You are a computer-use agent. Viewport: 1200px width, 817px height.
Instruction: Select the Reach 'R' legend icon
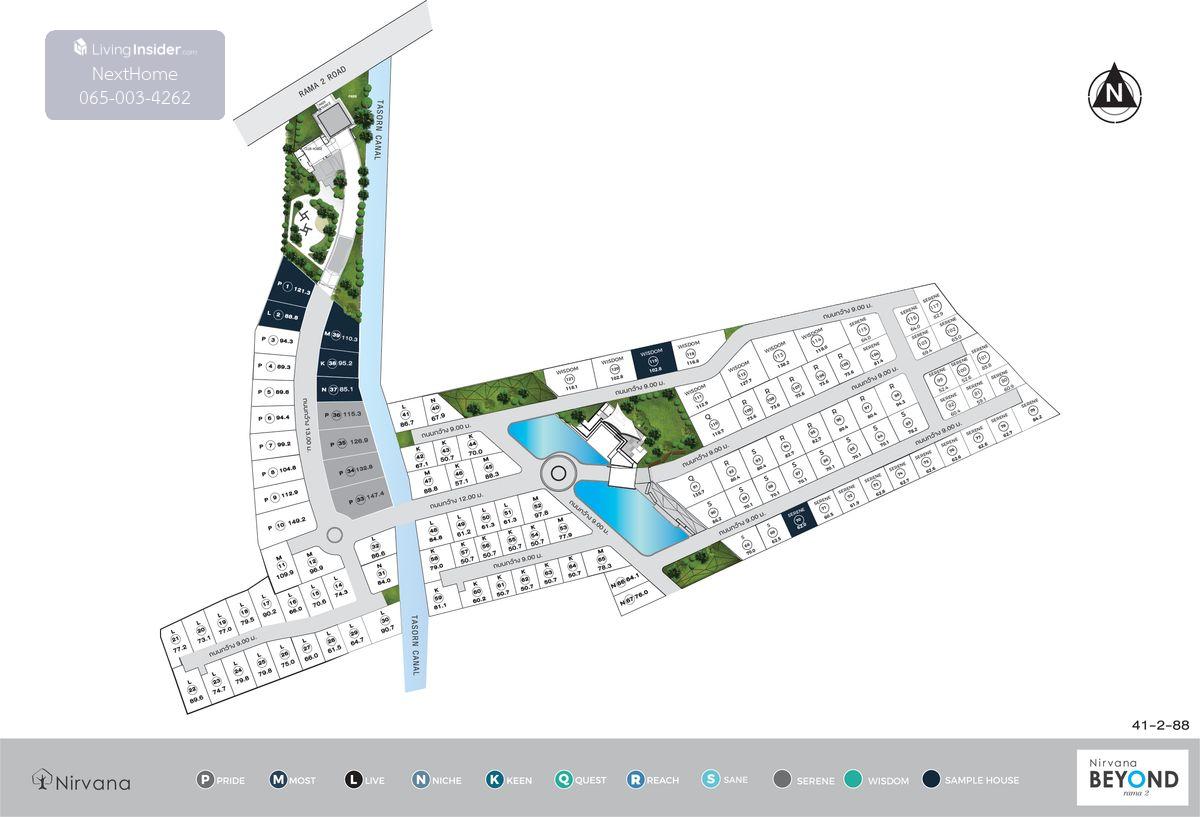coord(636,780)
